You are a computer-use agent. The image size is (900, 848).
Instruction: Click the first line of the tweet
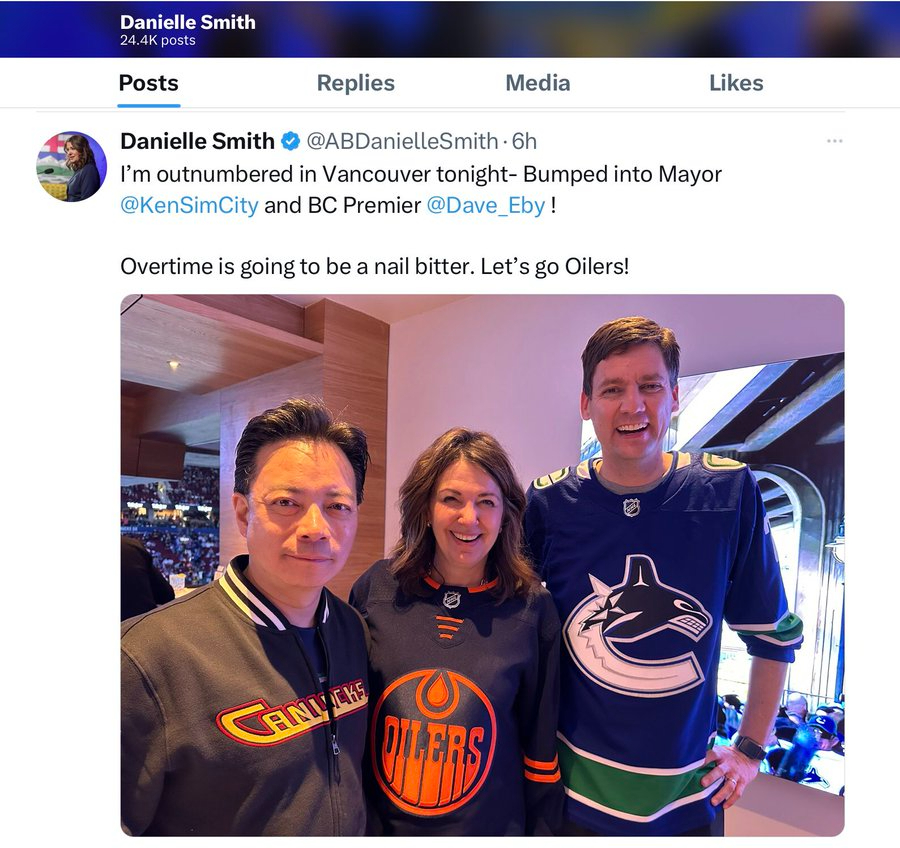[421, 174]
